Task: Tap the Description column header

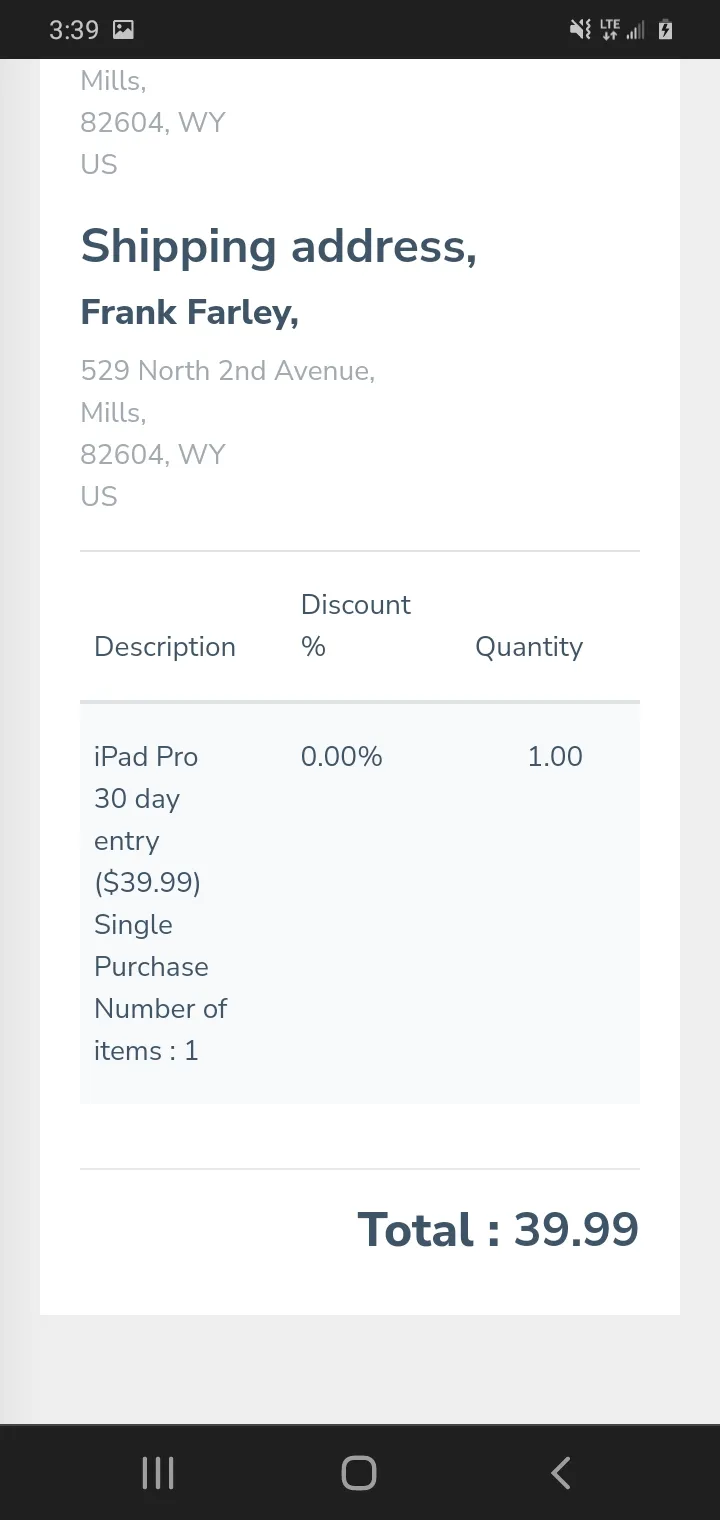Action: click(165, 647)
